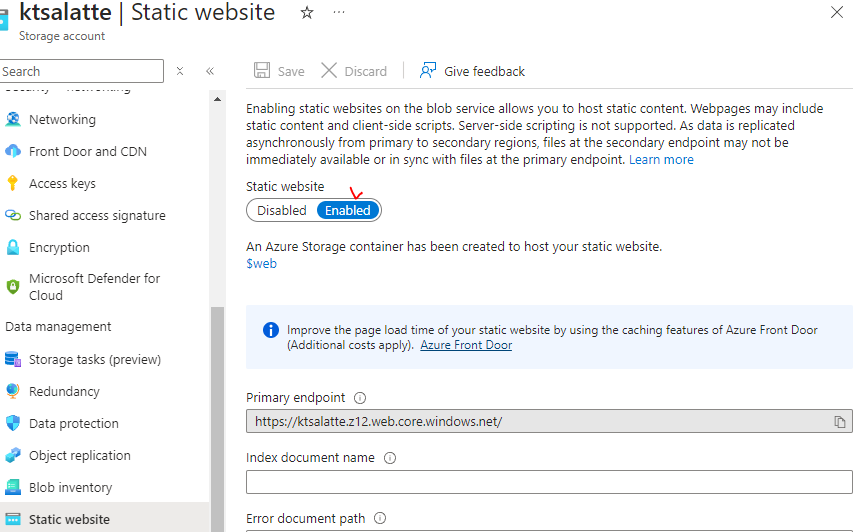This screenshot has height=532, width=858.
Task: Click the Shared access signature link icon
Action: click(x=13, y=215)
